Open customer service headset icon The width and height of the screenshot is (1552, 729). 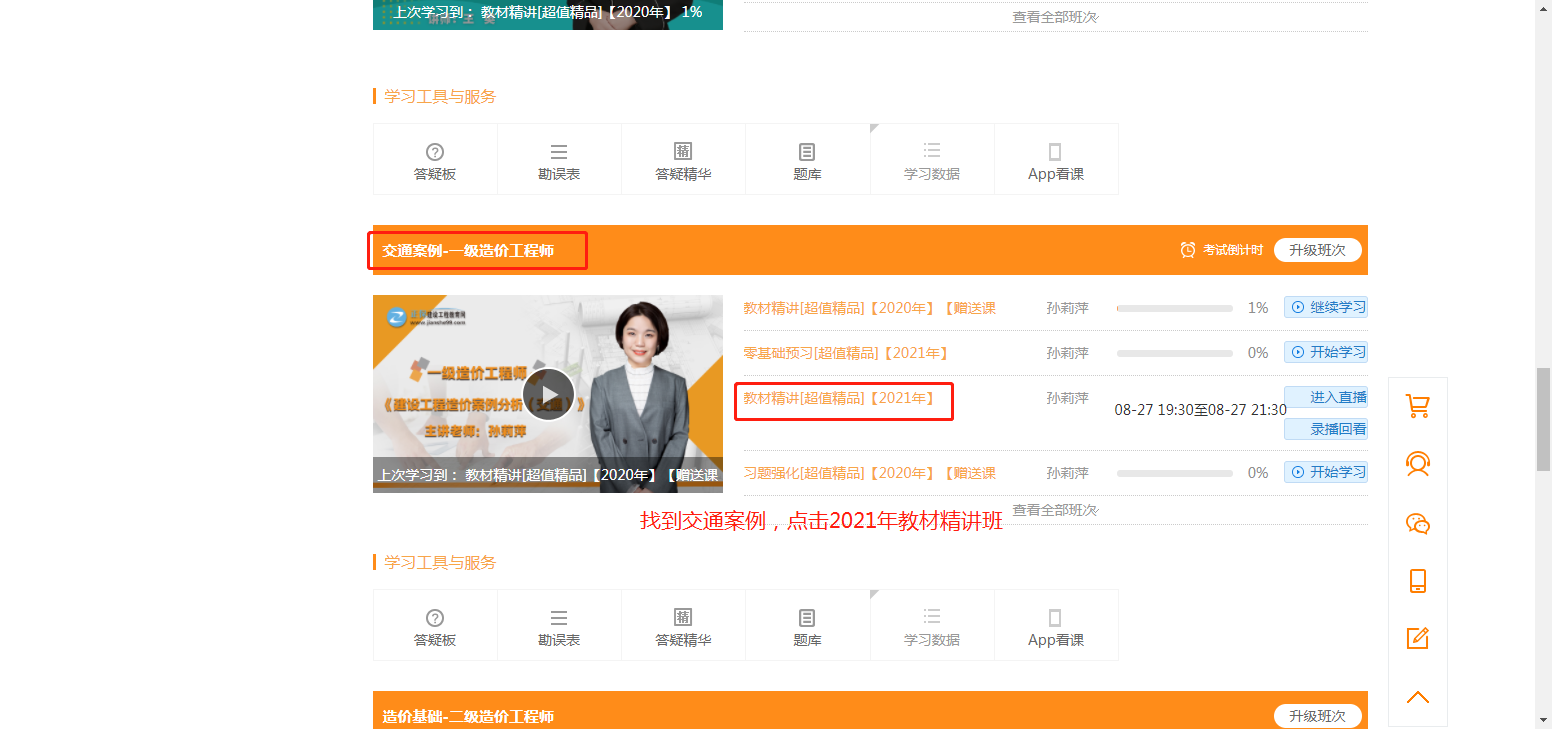[1417, 464]
